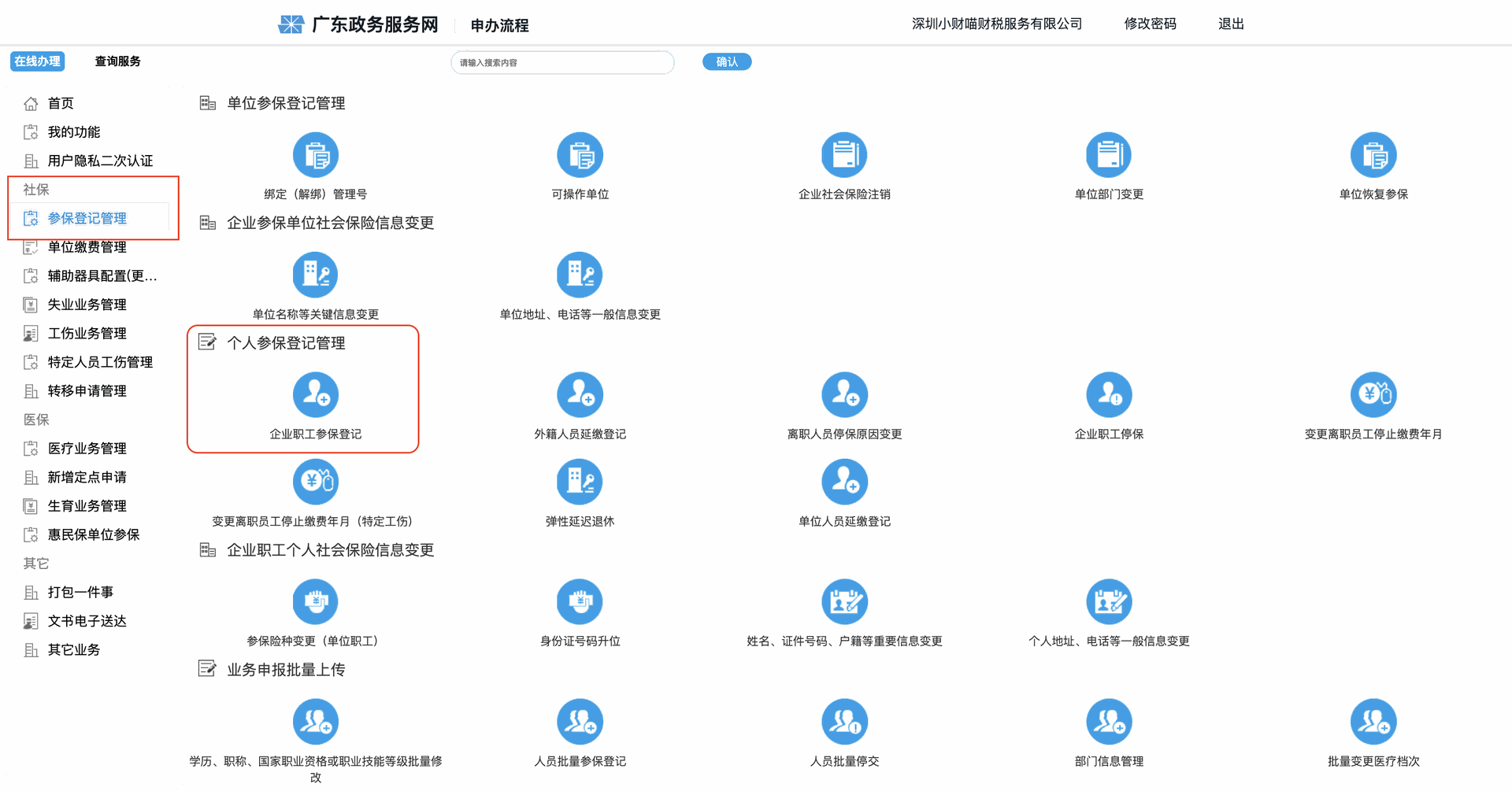
Task: Click the 绑定（解绑）管理号 icon
Action: (315, 155)
